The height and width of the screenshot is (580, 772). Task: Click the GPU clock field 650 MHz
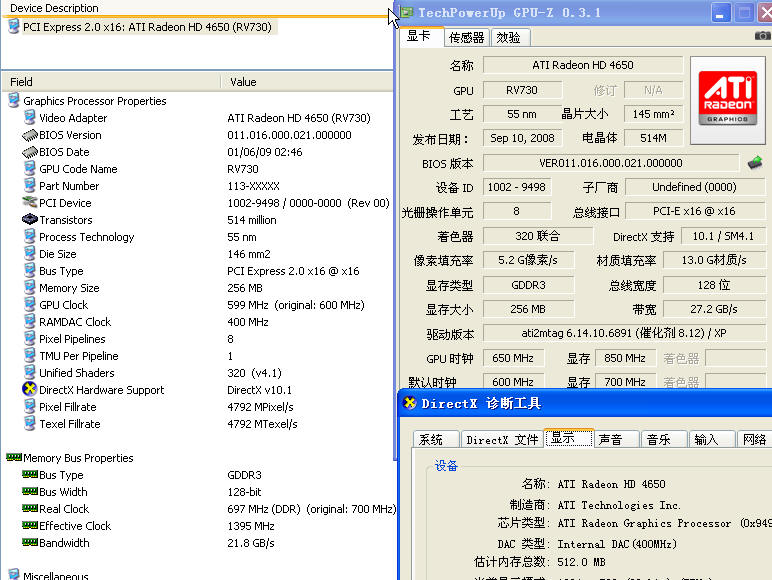(x=514, y=358)
